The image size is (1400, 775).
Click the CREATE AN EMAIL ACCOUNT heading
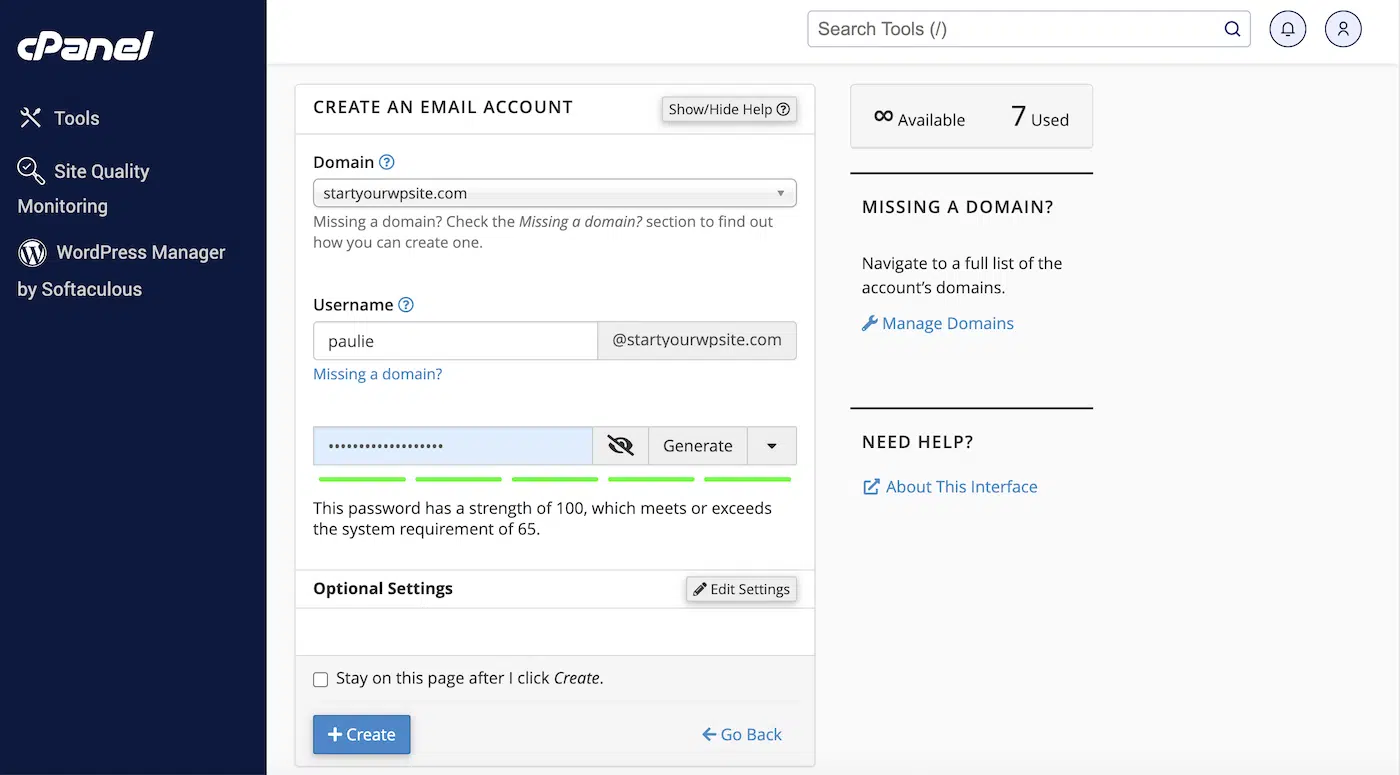[x=443, y=107]
